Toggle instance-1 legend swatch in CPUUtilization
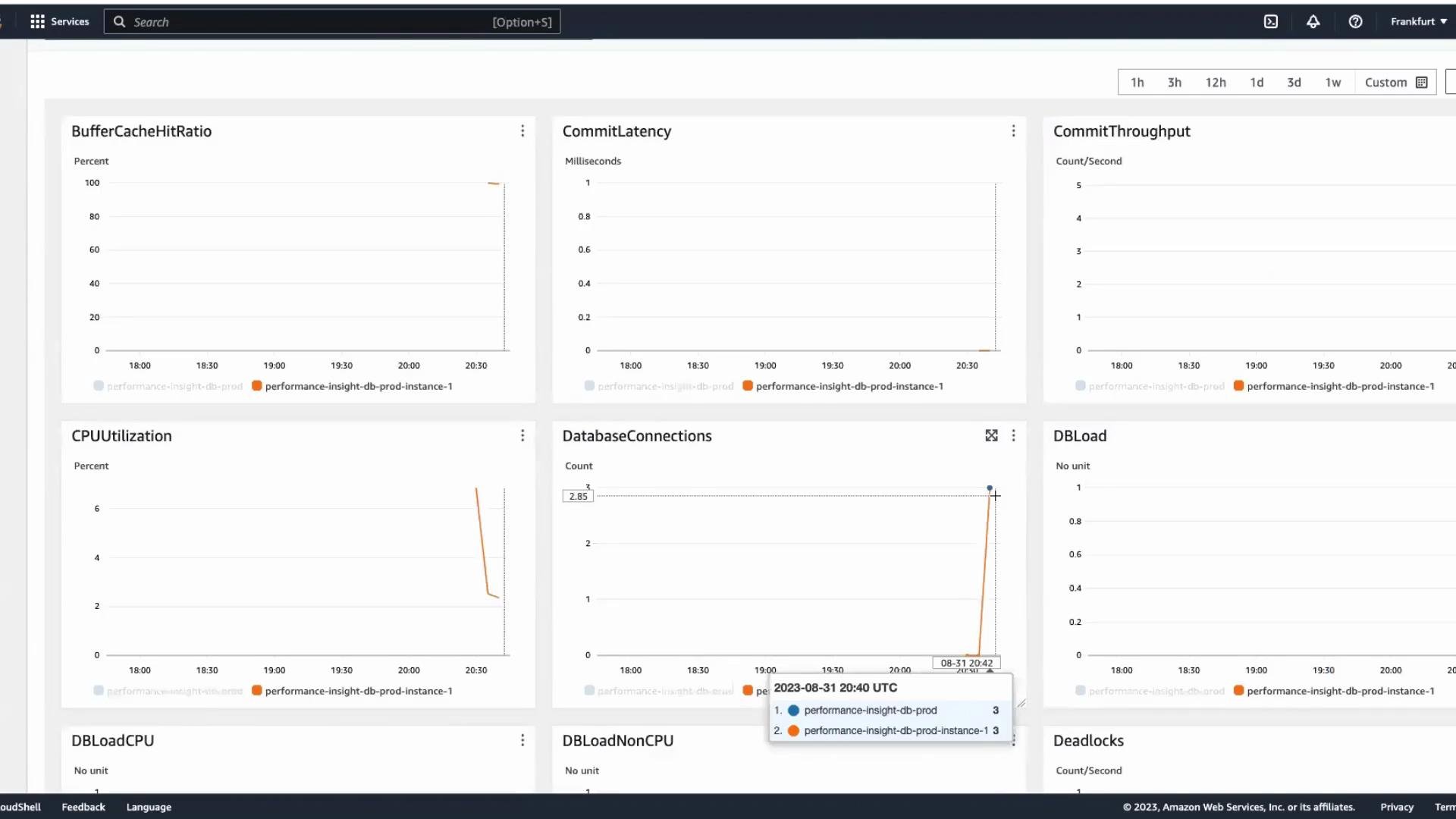Viewport: 1456px width, 819px height. pyautogui.click(x=257, y=691)
